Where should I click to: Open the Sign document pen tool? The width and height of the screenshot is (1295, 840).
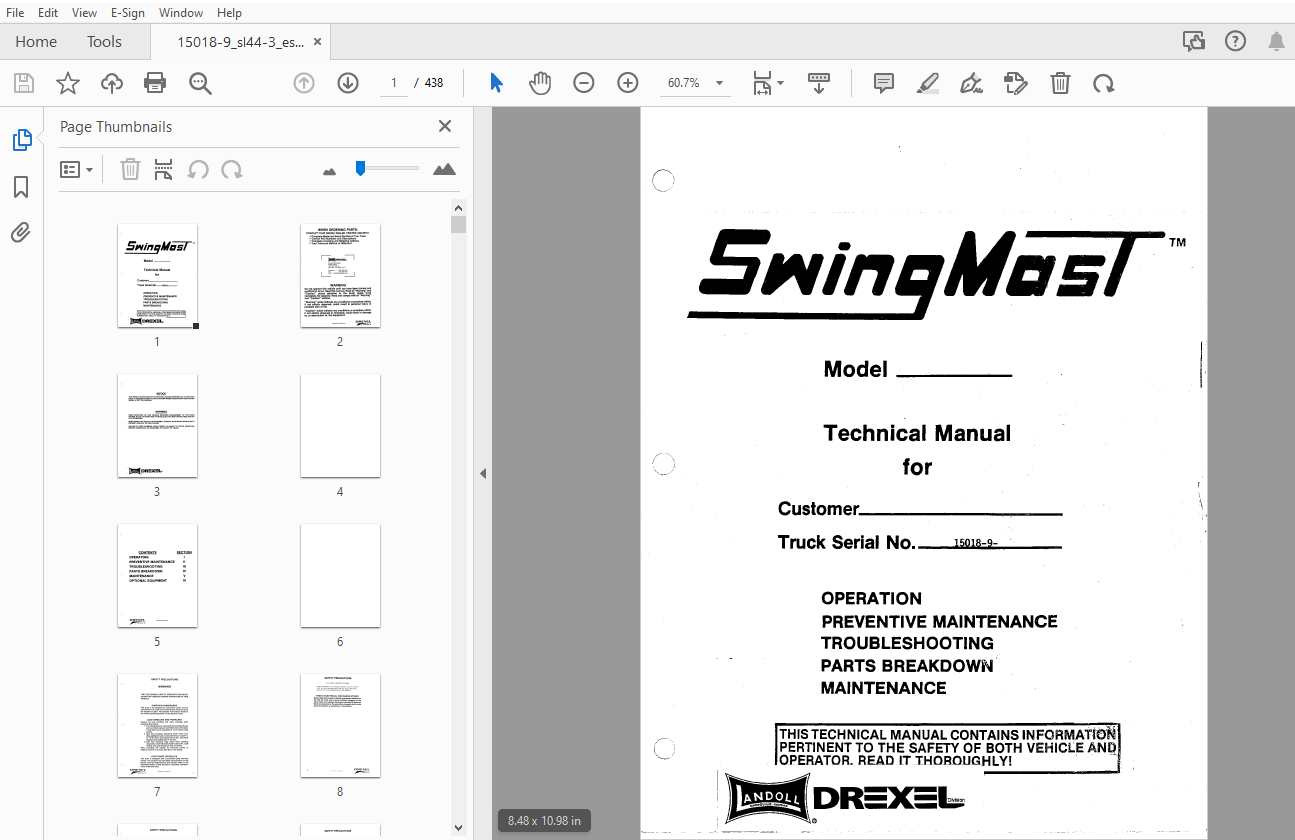coord(971,83)
